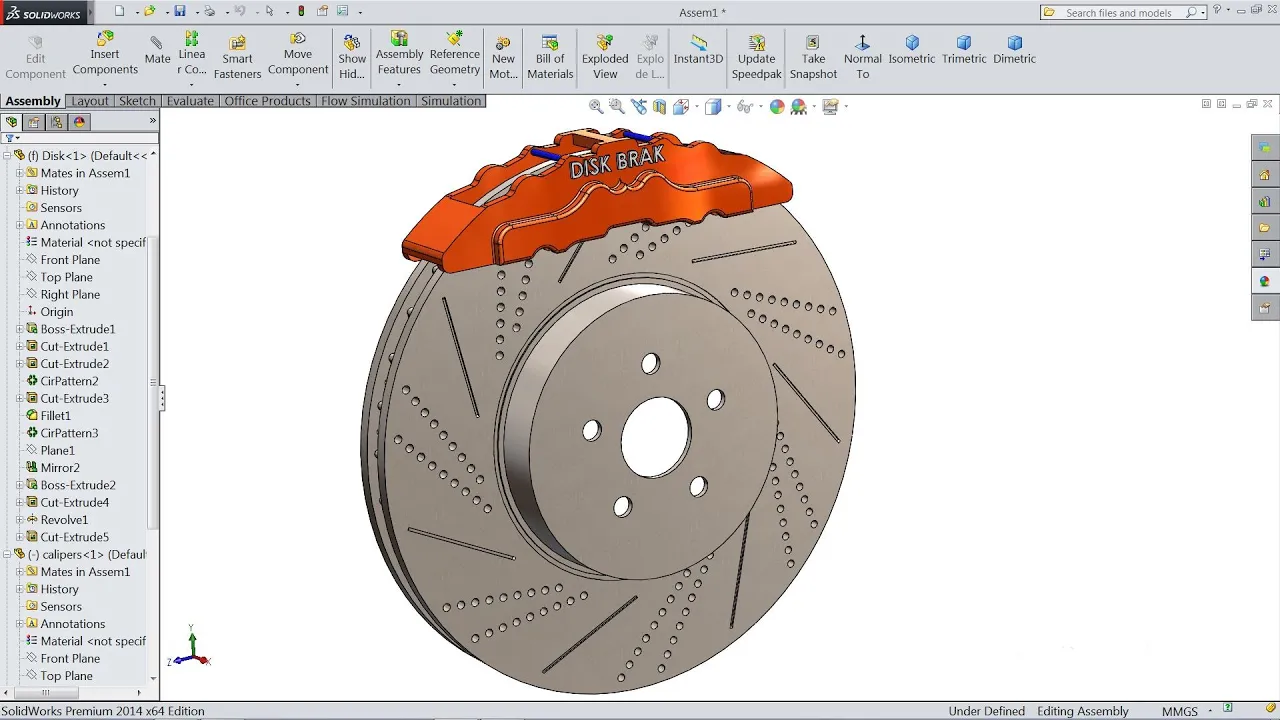Select the Mate tool
1280x720 pixels.
pos(157,51)
